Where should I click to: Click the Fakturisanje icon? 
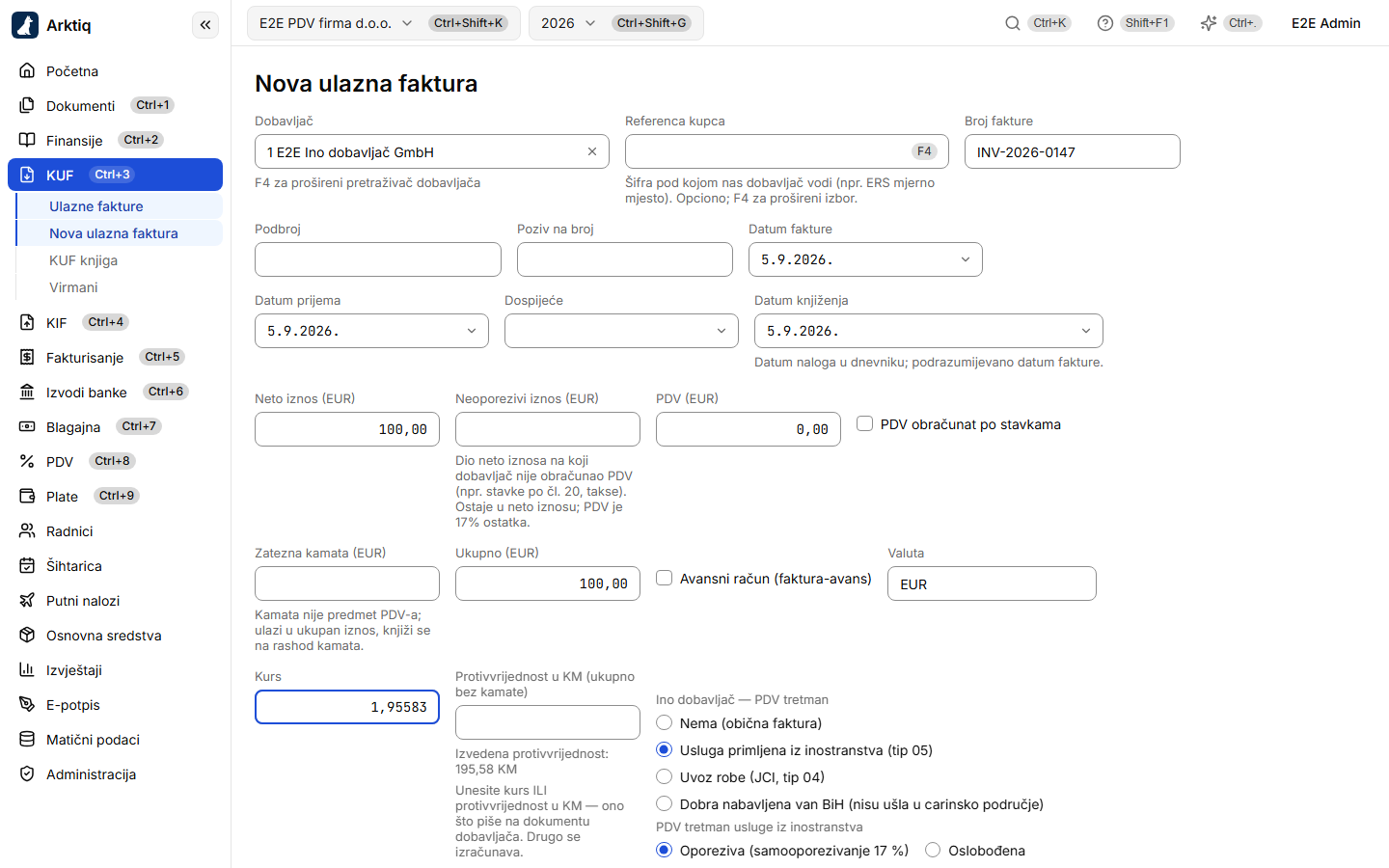pos(27,357)
